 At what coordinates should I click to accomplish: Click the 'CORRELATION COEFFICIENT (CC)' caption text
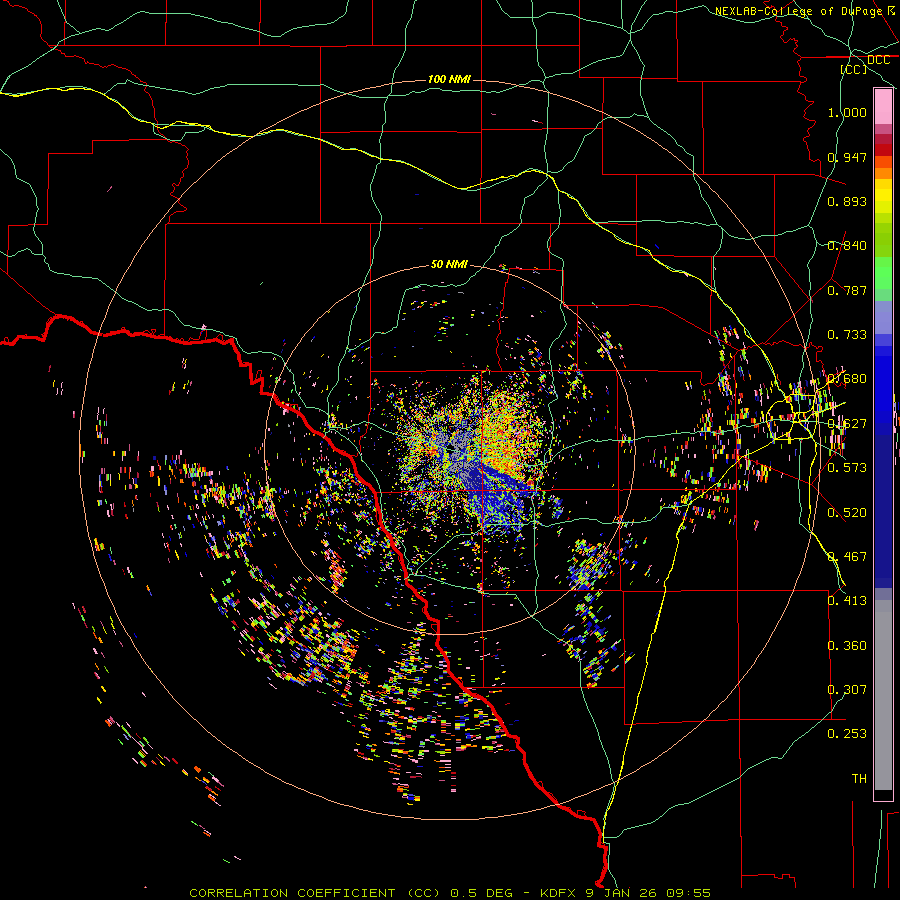(x=315, y=893)
